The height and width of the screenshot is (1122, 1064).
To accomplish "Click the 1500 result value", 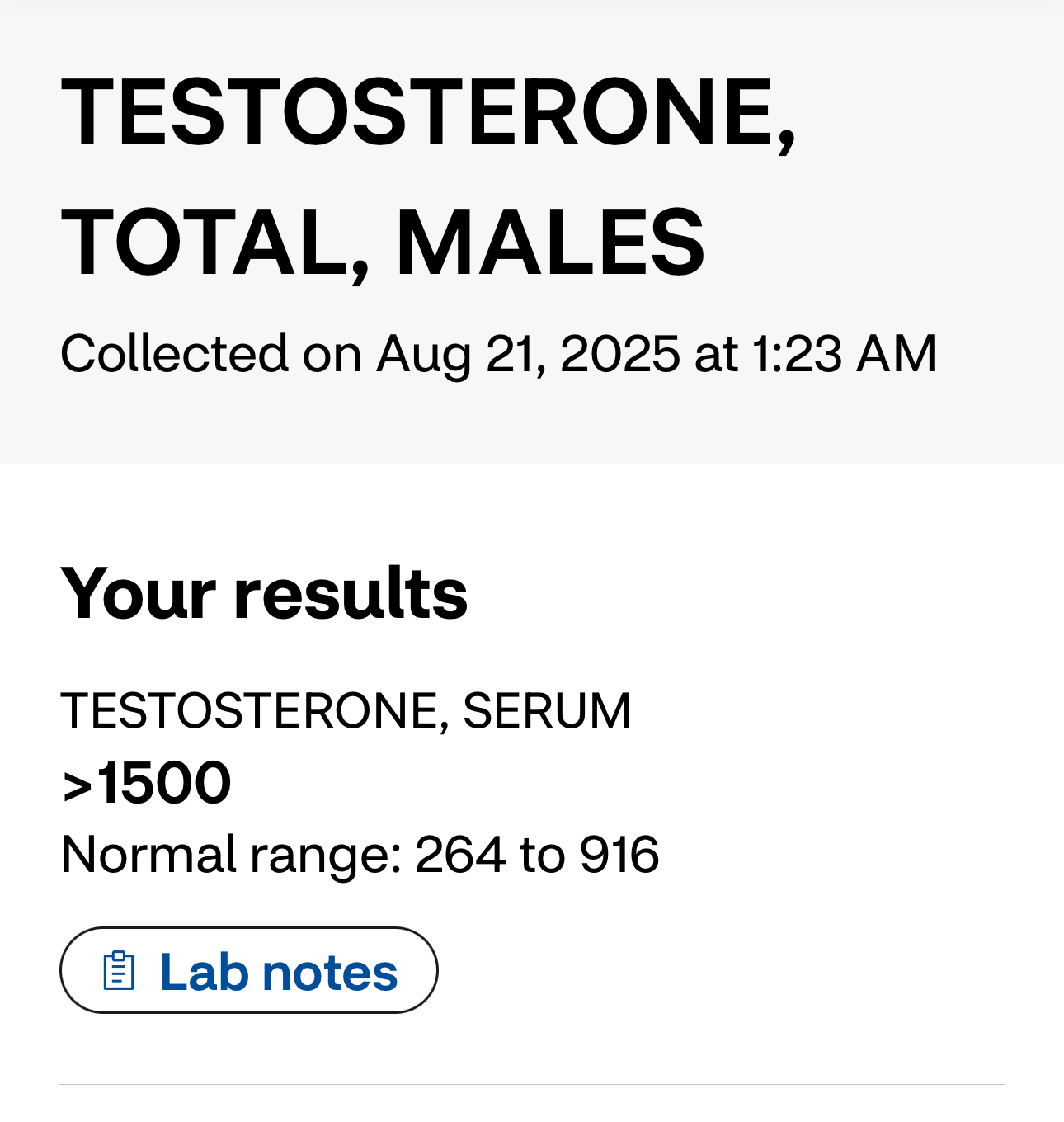I will click(x=164, y=783).
